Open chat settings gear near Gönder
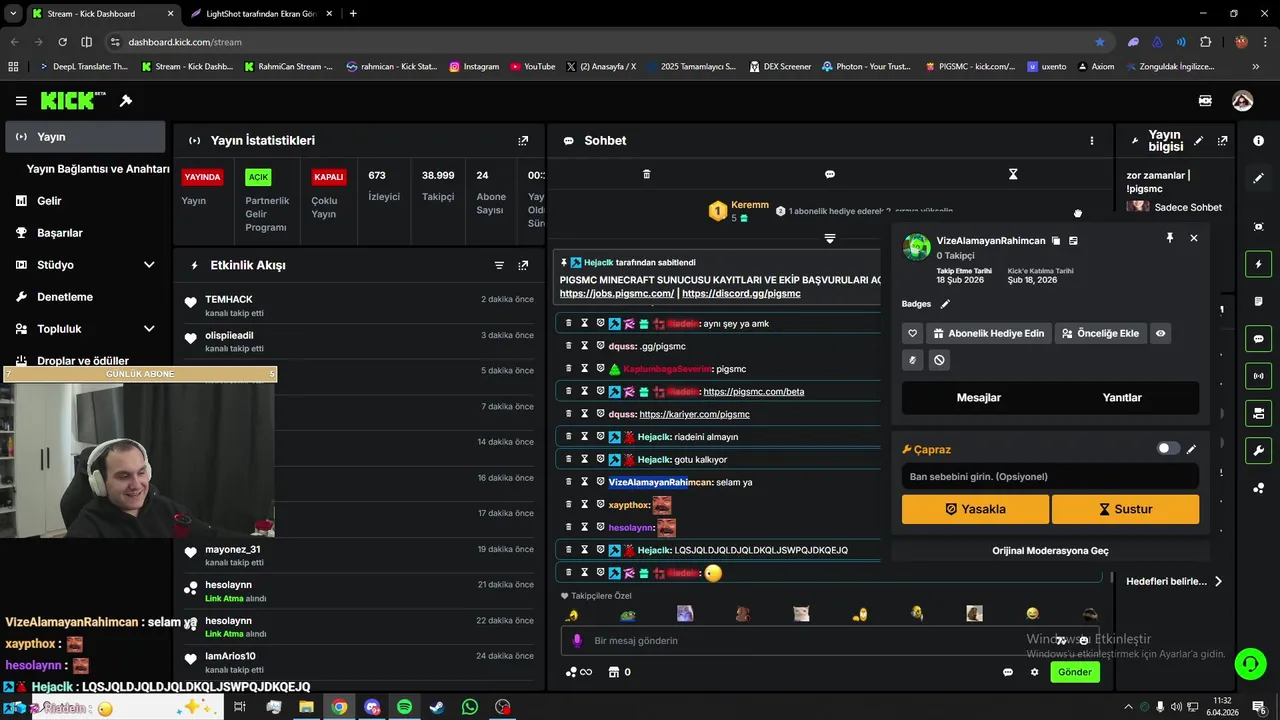Image resolution: width=1280 pixels, height=720 pixels. (x=1034, y=672)
